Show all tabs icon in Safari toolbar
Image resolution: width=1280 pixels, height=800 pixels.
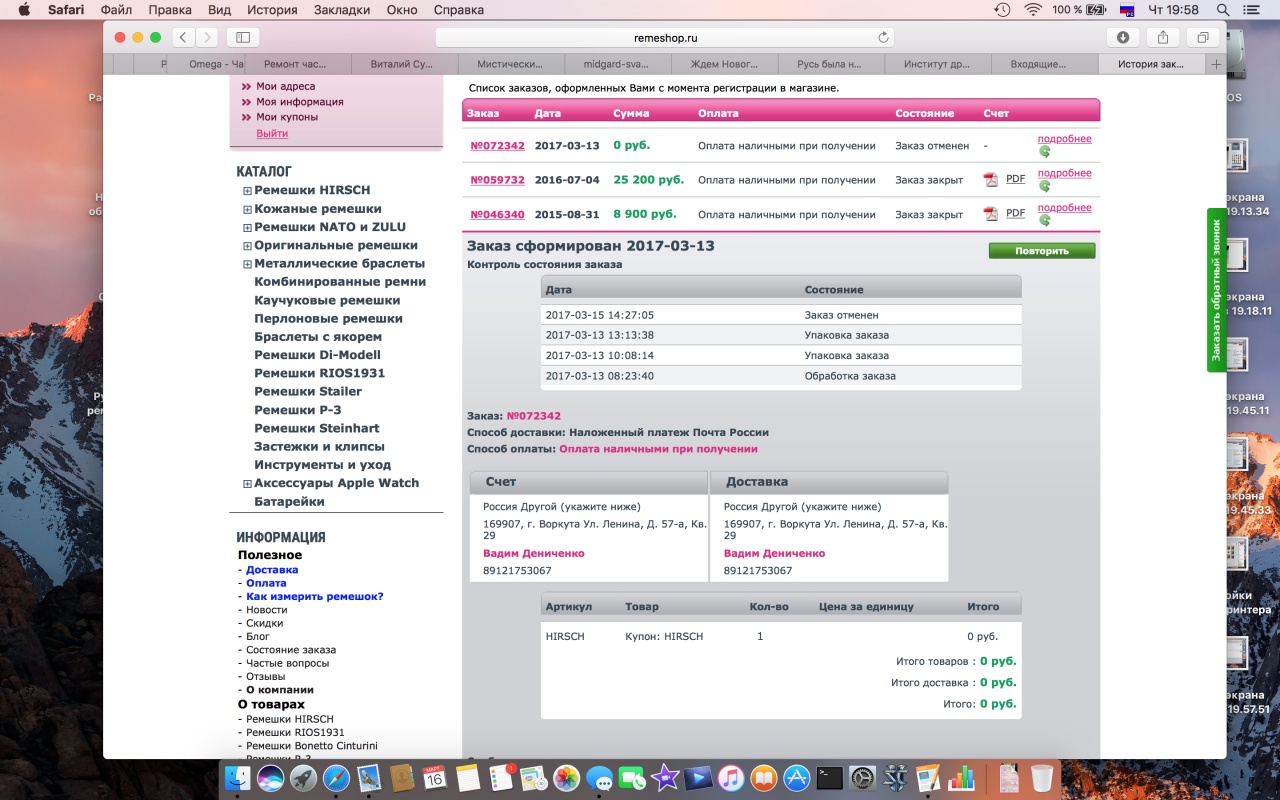(1203, 37)
